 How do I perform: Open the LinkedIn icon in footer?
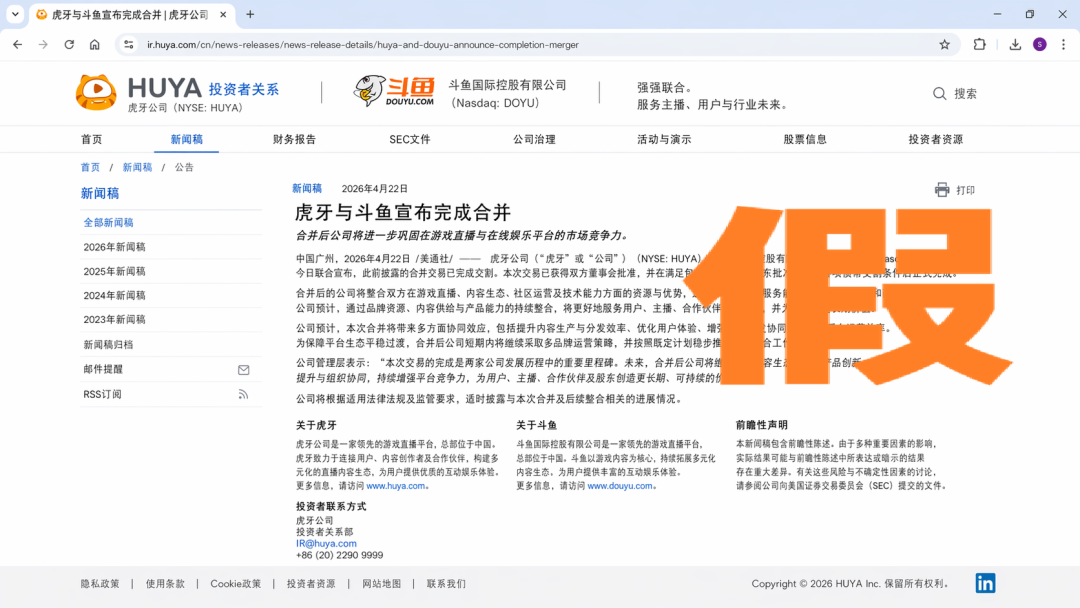pos(985,583)
